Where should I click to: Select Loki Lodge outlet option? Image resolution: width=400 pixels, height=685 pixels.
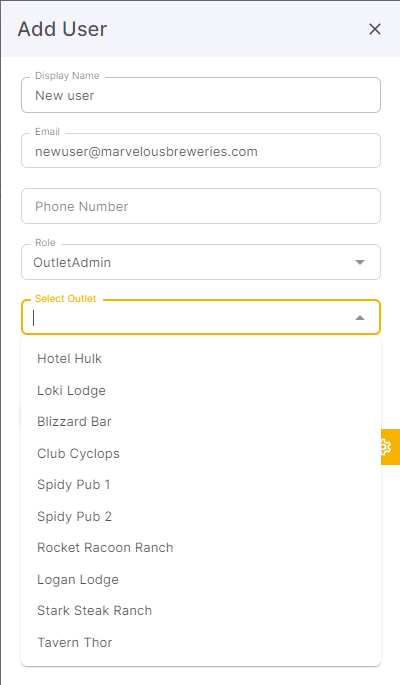click(x=201, y=390)
